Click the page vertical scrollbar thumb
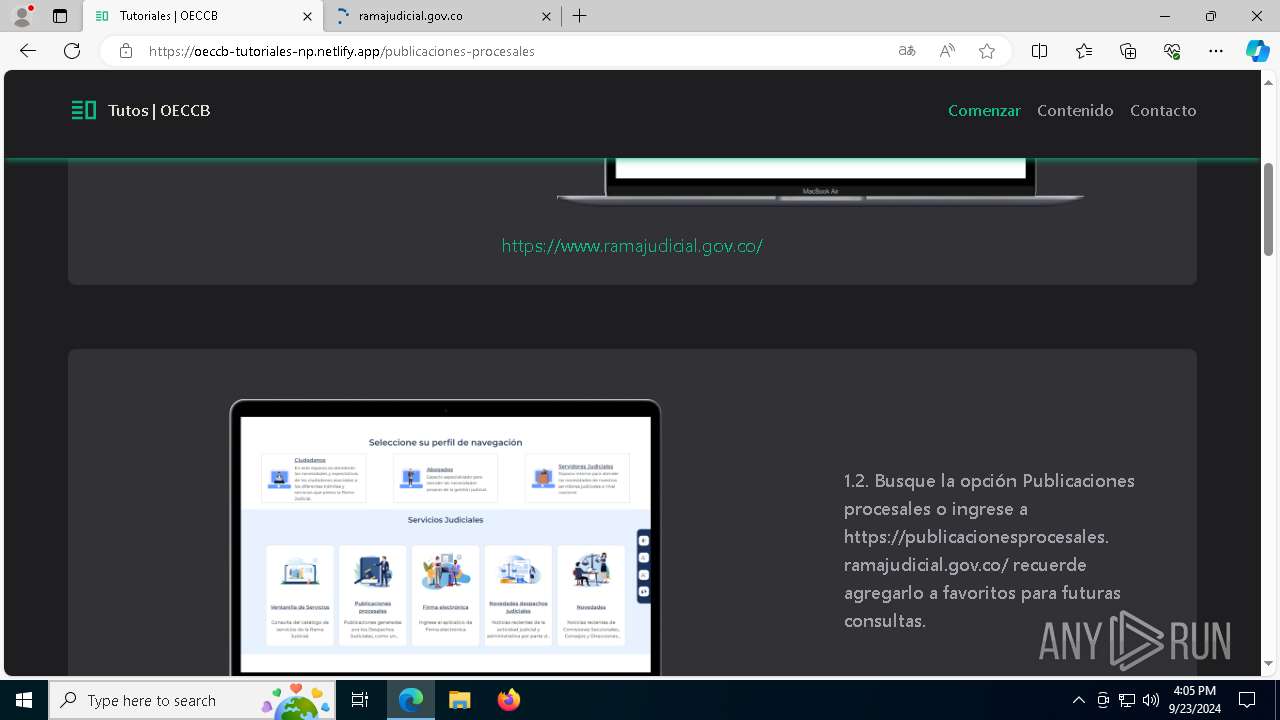 tap(1269, 208)
